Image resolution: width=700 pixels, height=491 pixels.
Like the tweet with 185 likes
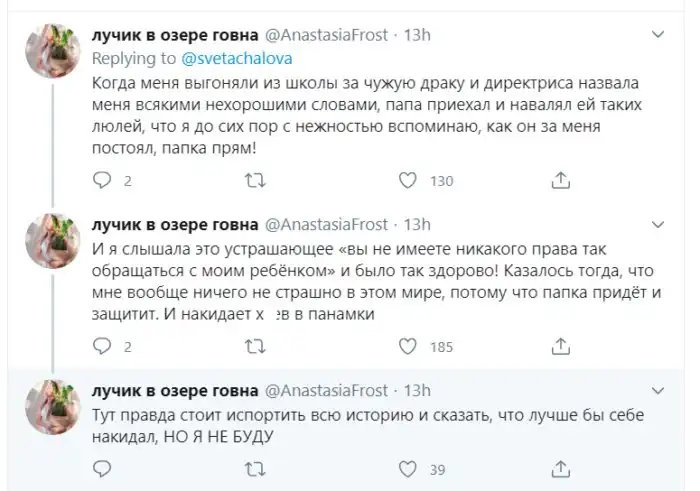pyautogui.click(x=408, y=347)
